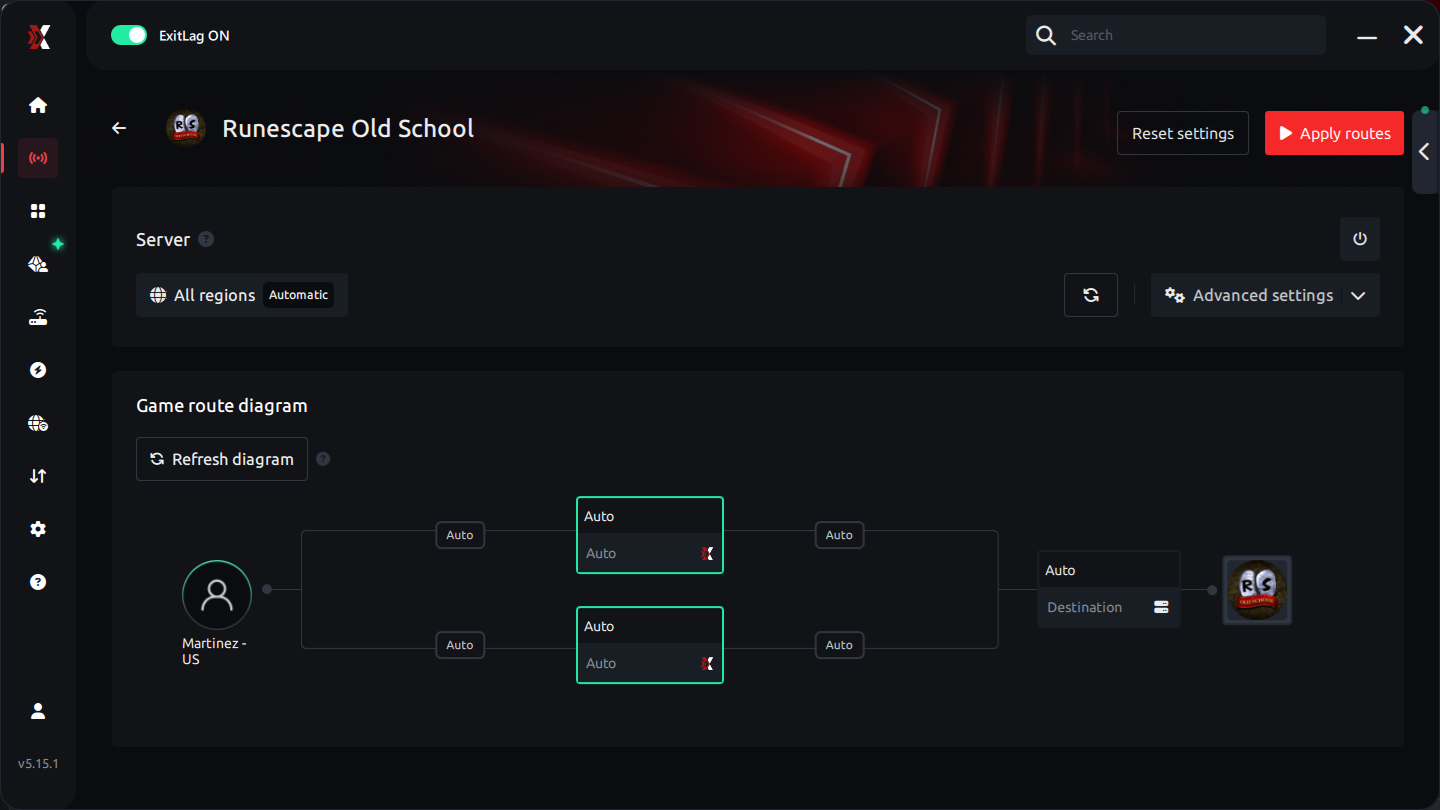Click the grid apps sidebar icon
The height and width of the screenshot is (810, 1440).
click(38, 211)
